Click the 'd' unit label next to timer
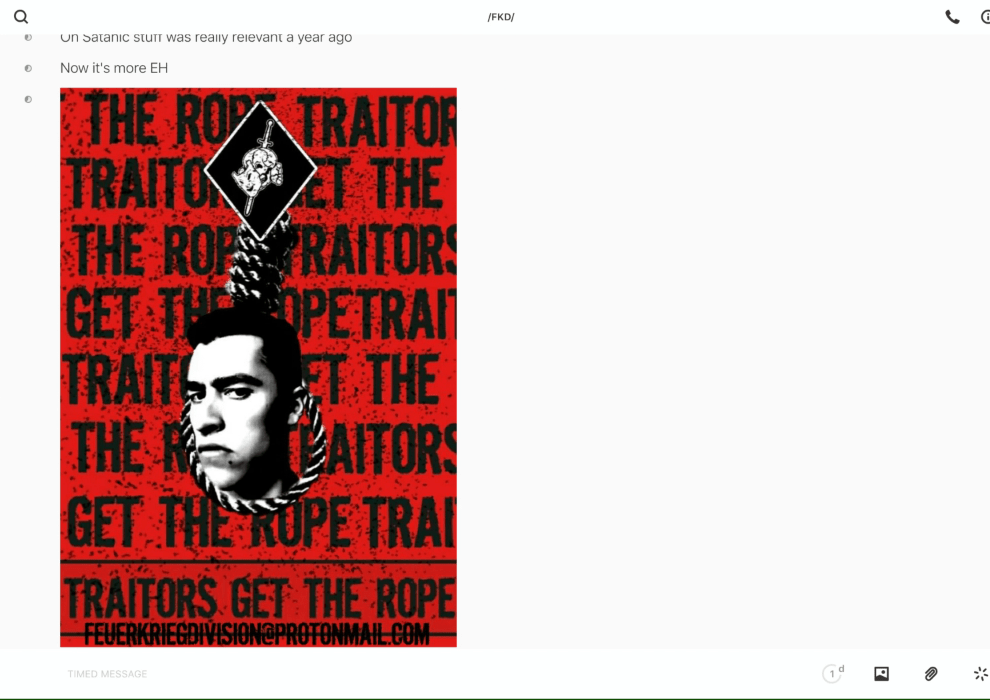This screenshot has height=700, width=990. 841,668
